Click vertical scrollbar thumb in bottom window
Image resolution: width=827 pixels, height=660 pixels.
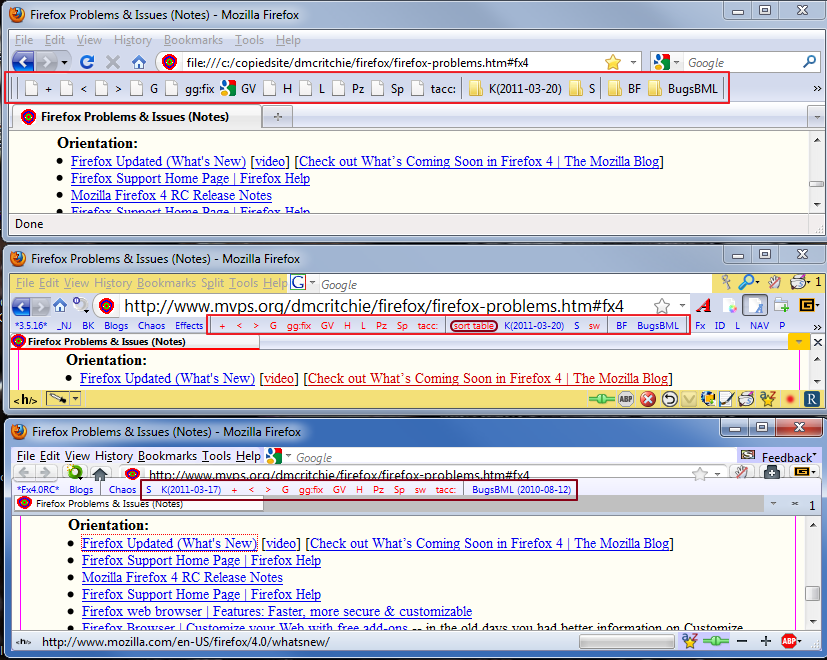click(812, 593)
